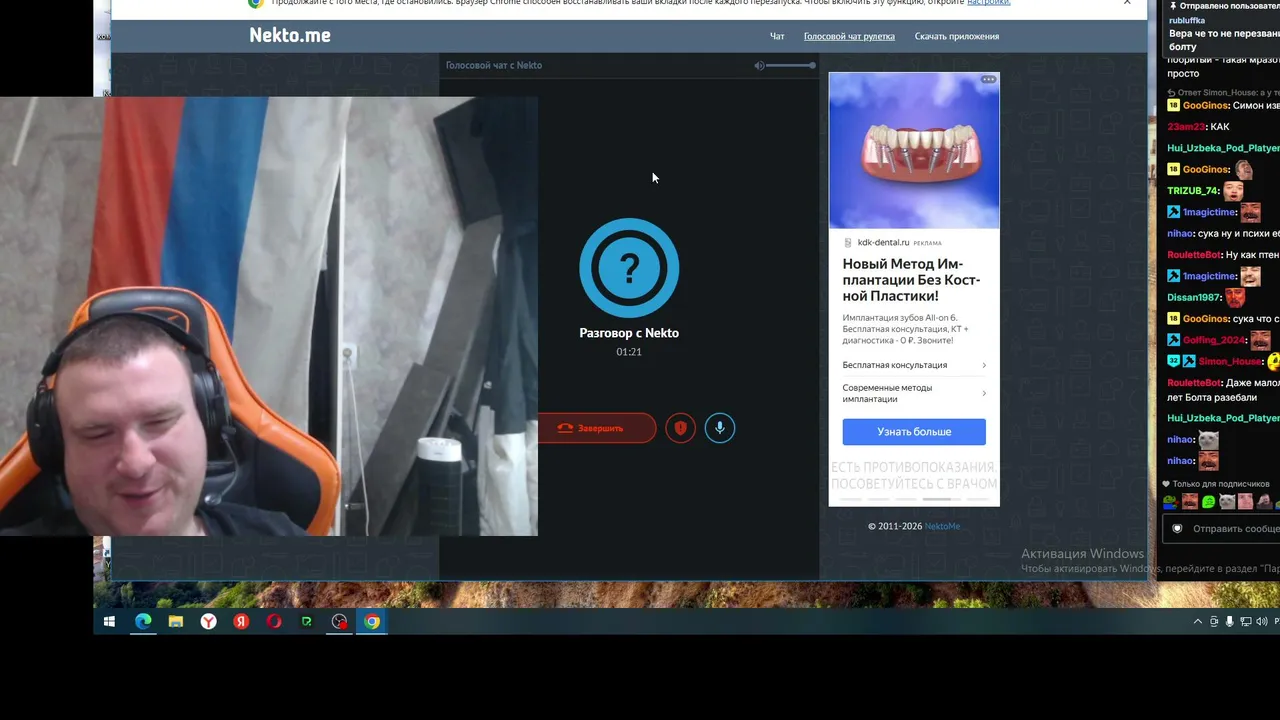Click the streamer webcam overlay
The height and width of the screenshot is (720, 1280).
[269, 316]
